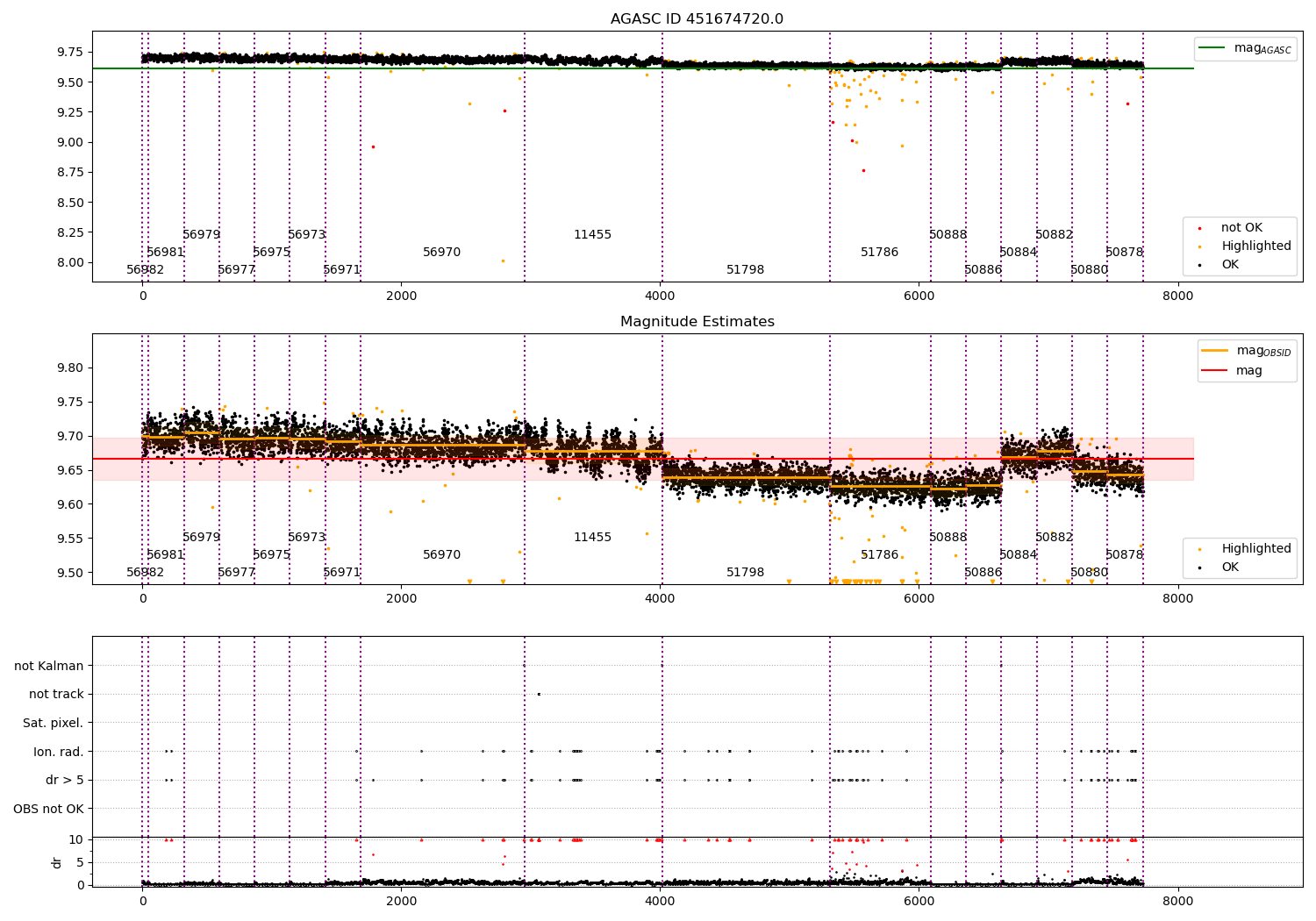Click 'Highlighted' legend entry in middle plot

1245,549
